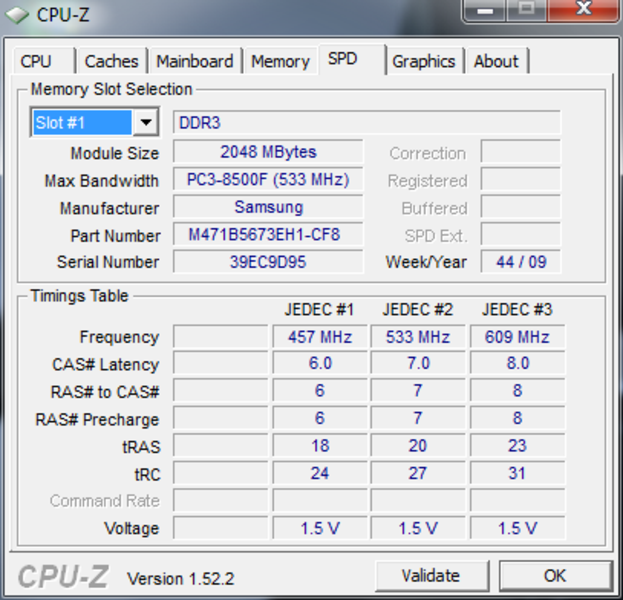Viewport: 623px width, 600px height.
Task: Click the JEDEC #2 frequency 533 MHz cell
Action: pyautogui.click(x=418, y=337)
